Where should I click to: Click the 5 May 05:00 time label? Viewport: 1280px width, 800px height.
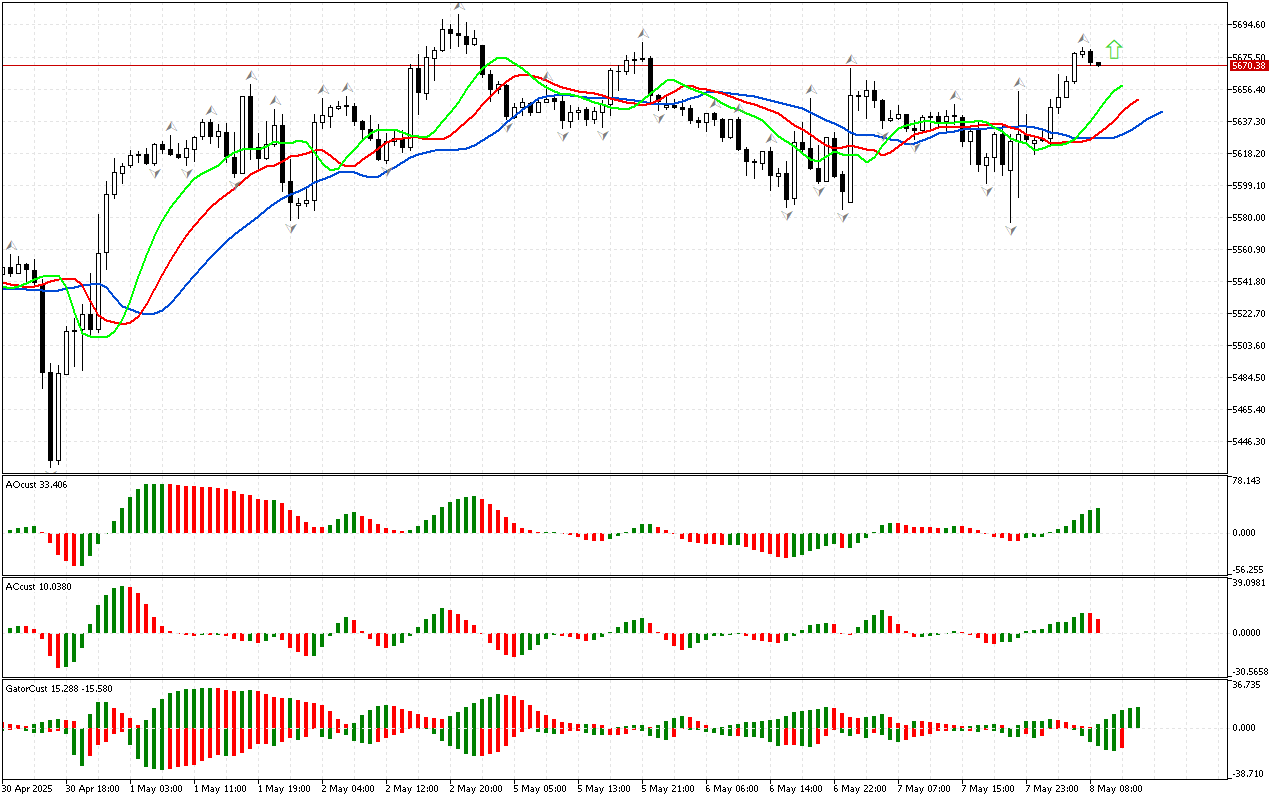[540, 788]
